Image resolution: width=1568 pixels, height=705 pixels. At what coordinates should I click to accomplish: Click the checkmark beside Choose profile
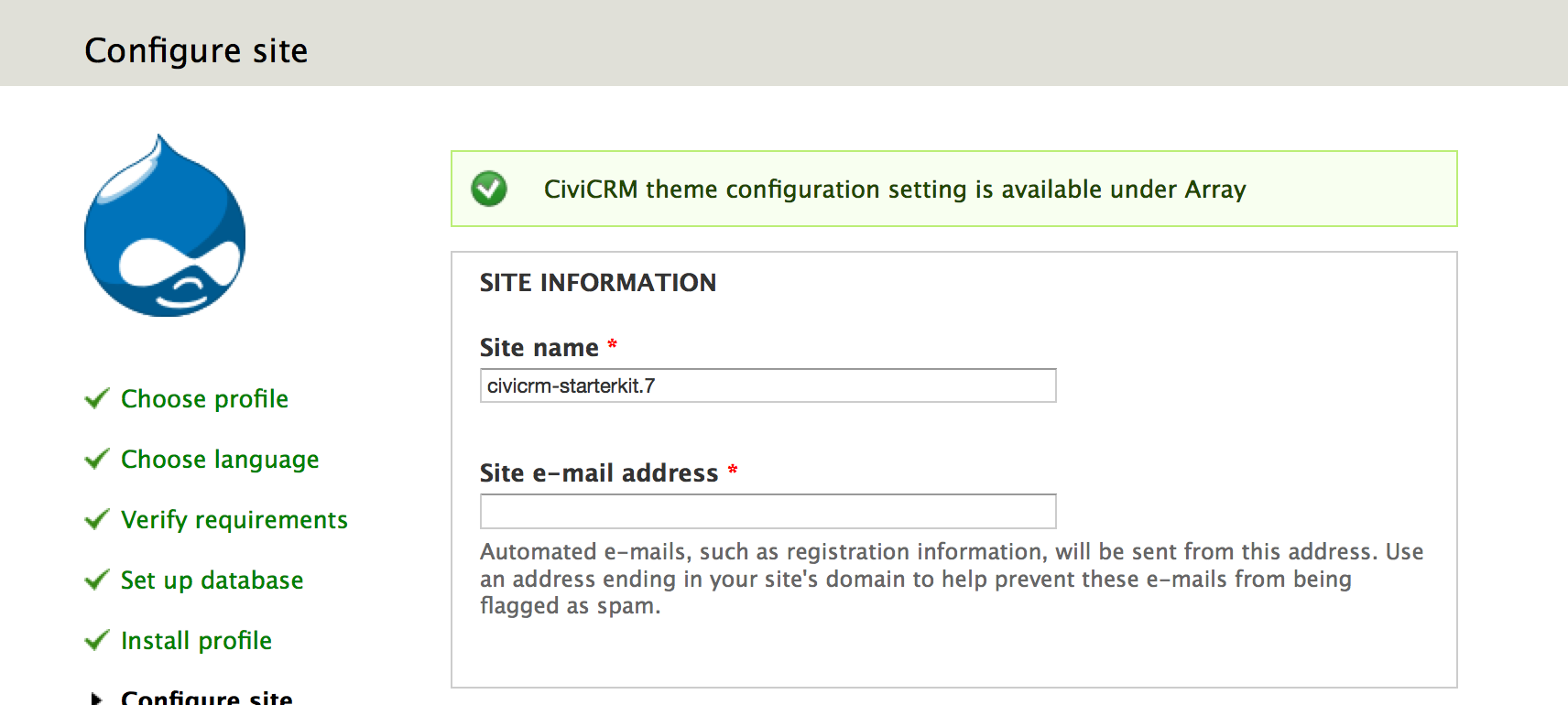click(x=96, y=398)
